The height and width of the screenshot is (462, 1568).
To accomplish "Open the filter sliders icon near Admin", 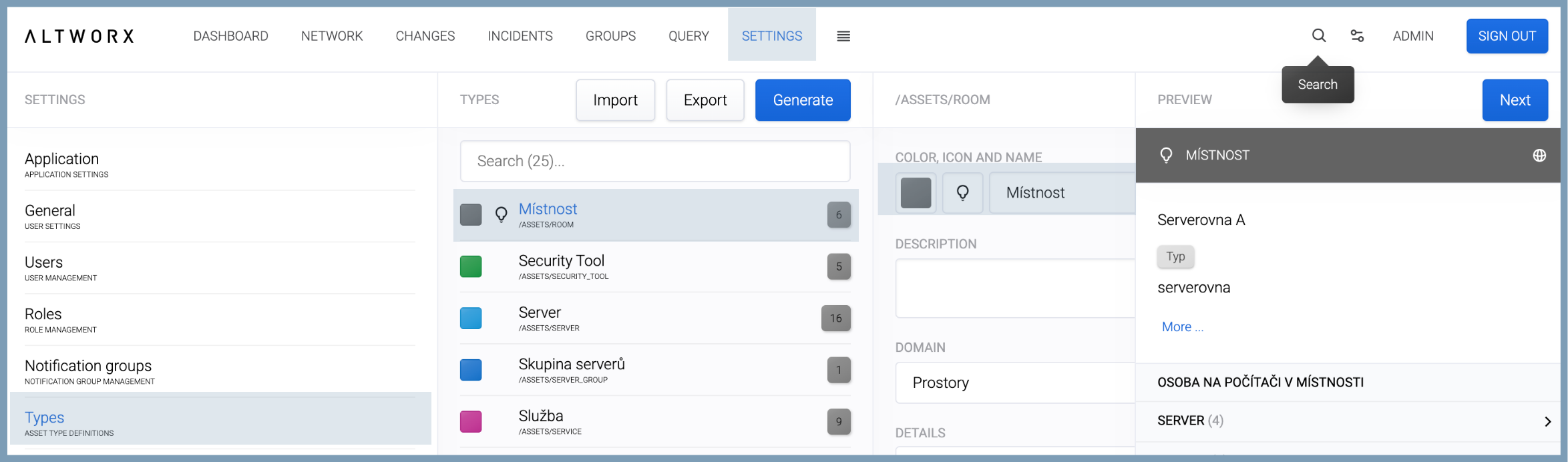I will point(1357,36).
